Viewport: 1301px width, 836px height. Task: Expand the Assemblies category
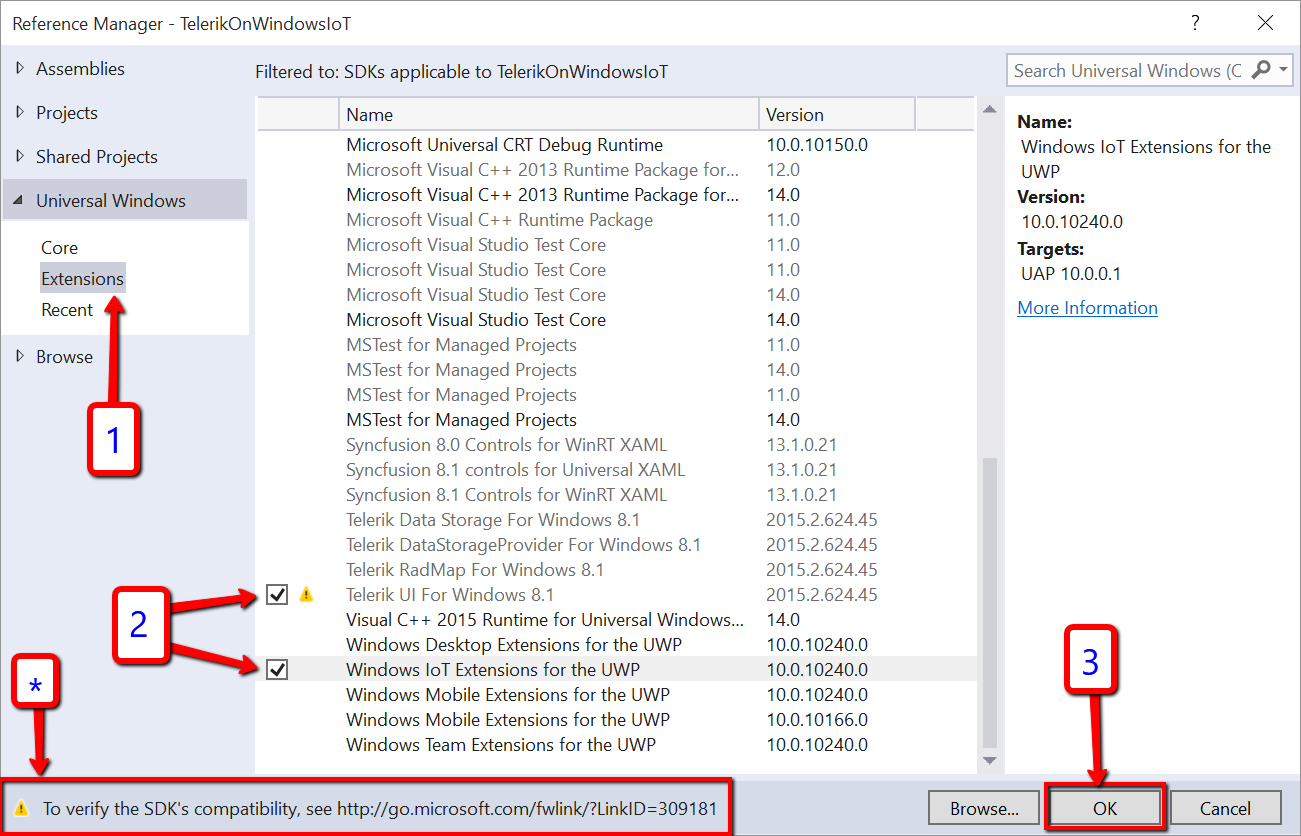(20, 69)
